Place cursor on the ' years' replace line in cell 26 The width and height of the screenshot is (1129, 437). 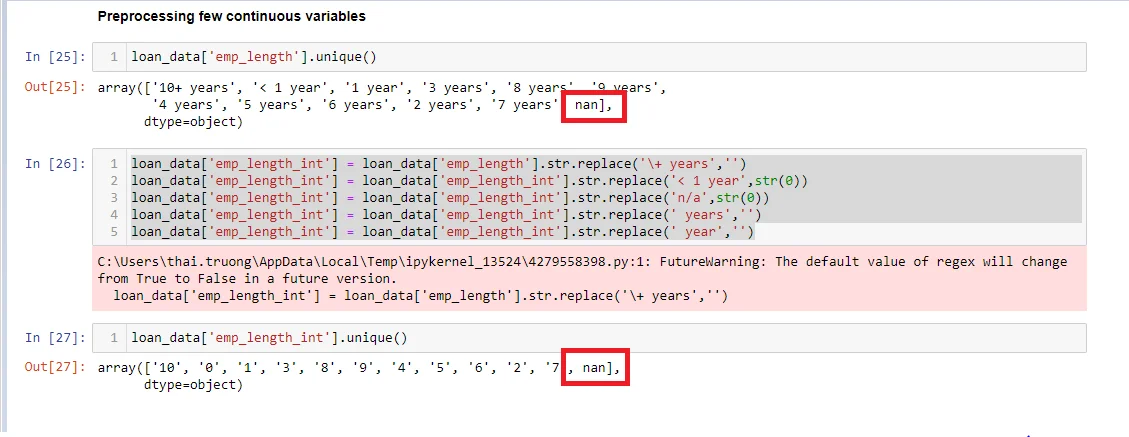pos(448,215)
